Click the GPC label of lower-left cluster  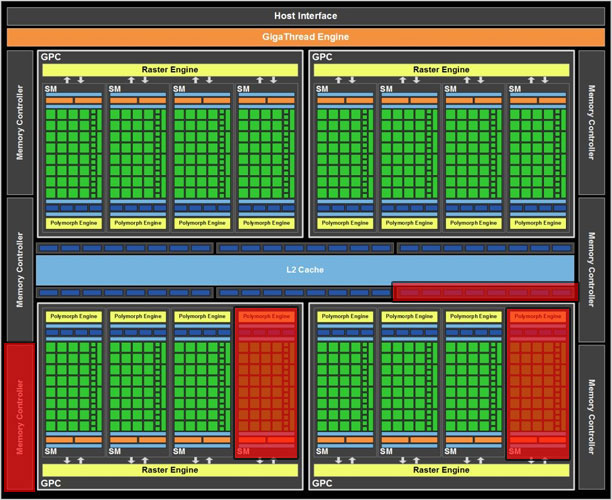(51, 483)
